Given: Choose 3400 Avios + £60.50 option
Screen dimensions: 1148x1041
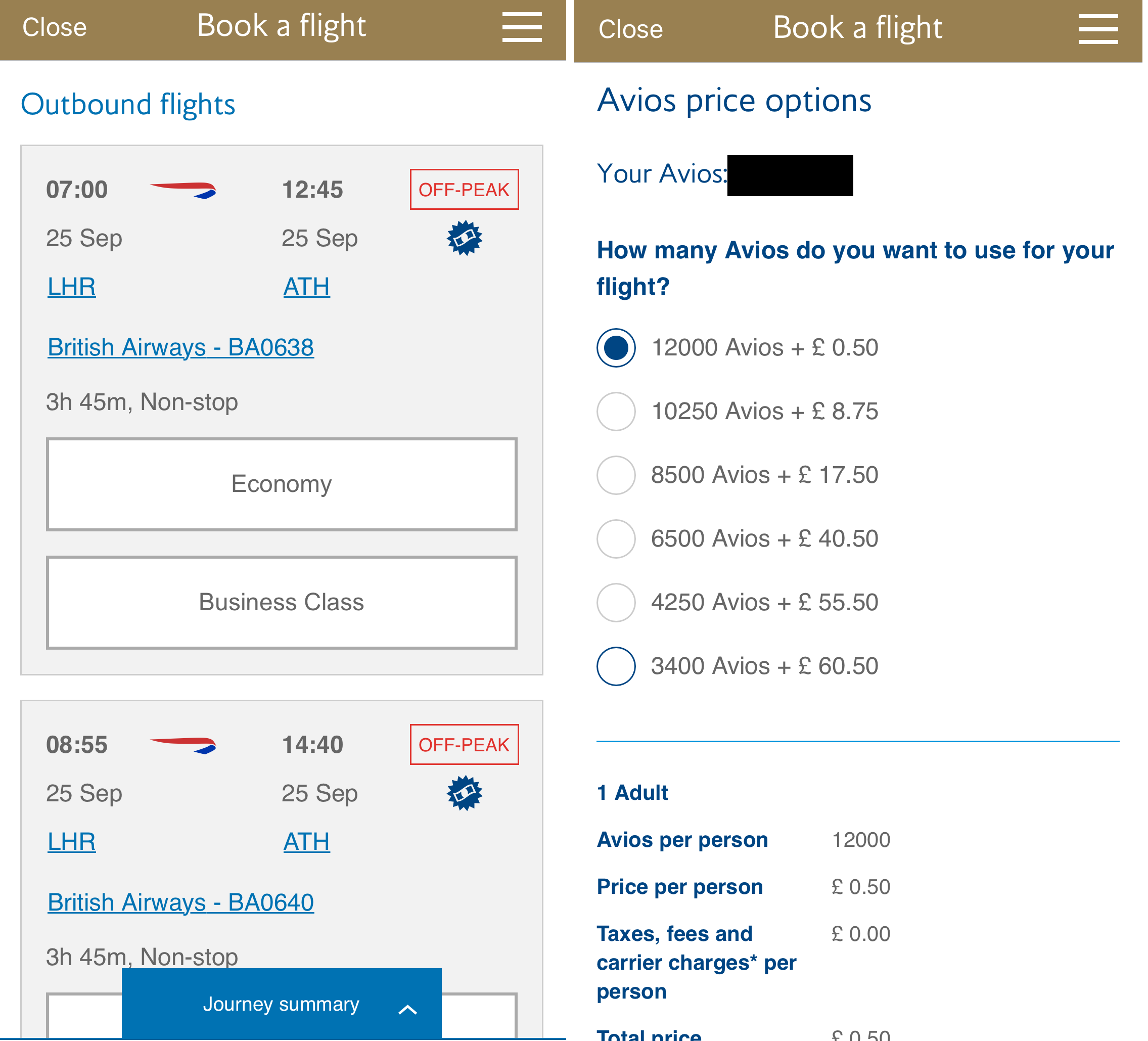Looking at the screenshot, I should point(616,666).
